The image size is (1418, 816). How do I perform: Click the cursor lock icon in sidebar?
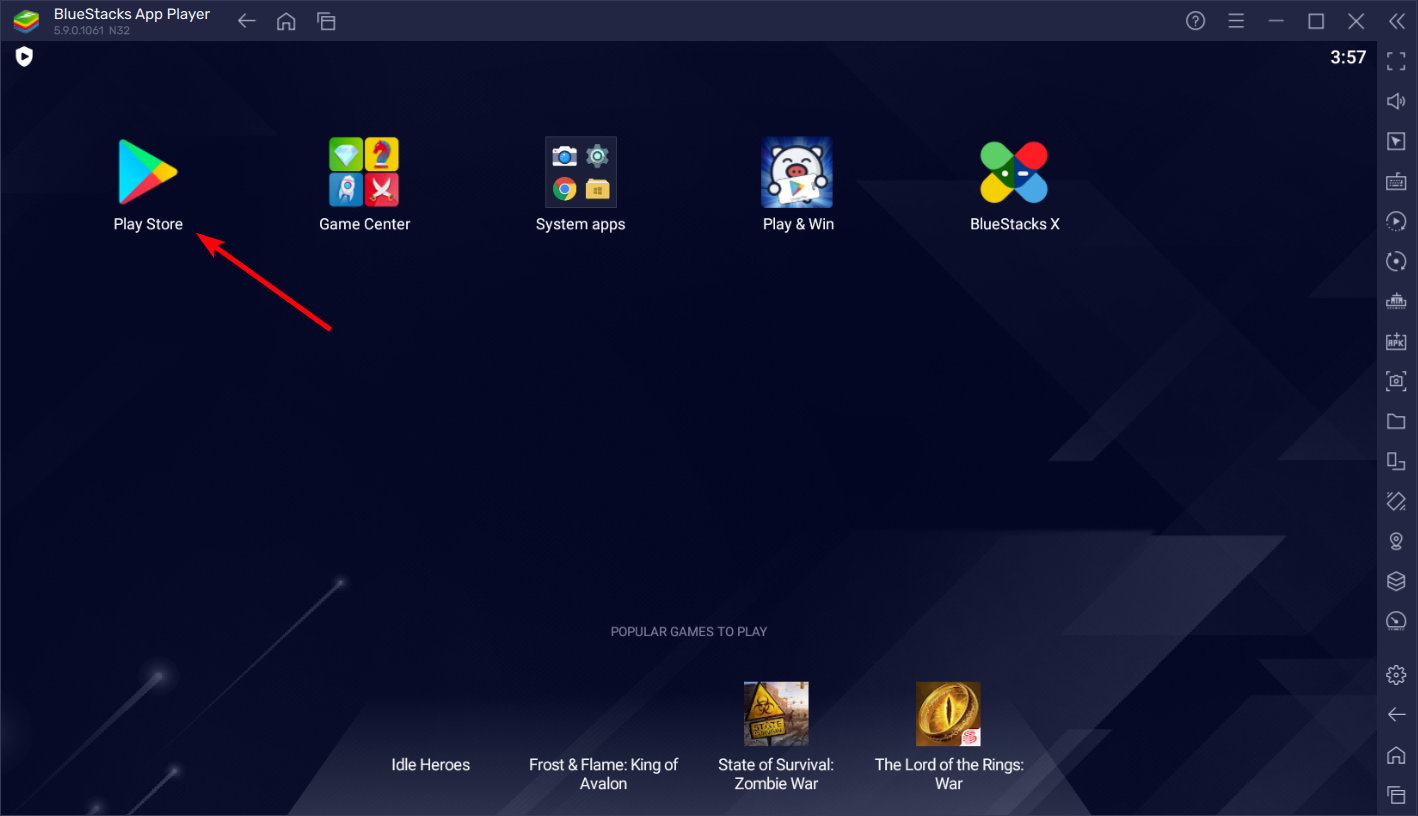[x=1396, y=141]
